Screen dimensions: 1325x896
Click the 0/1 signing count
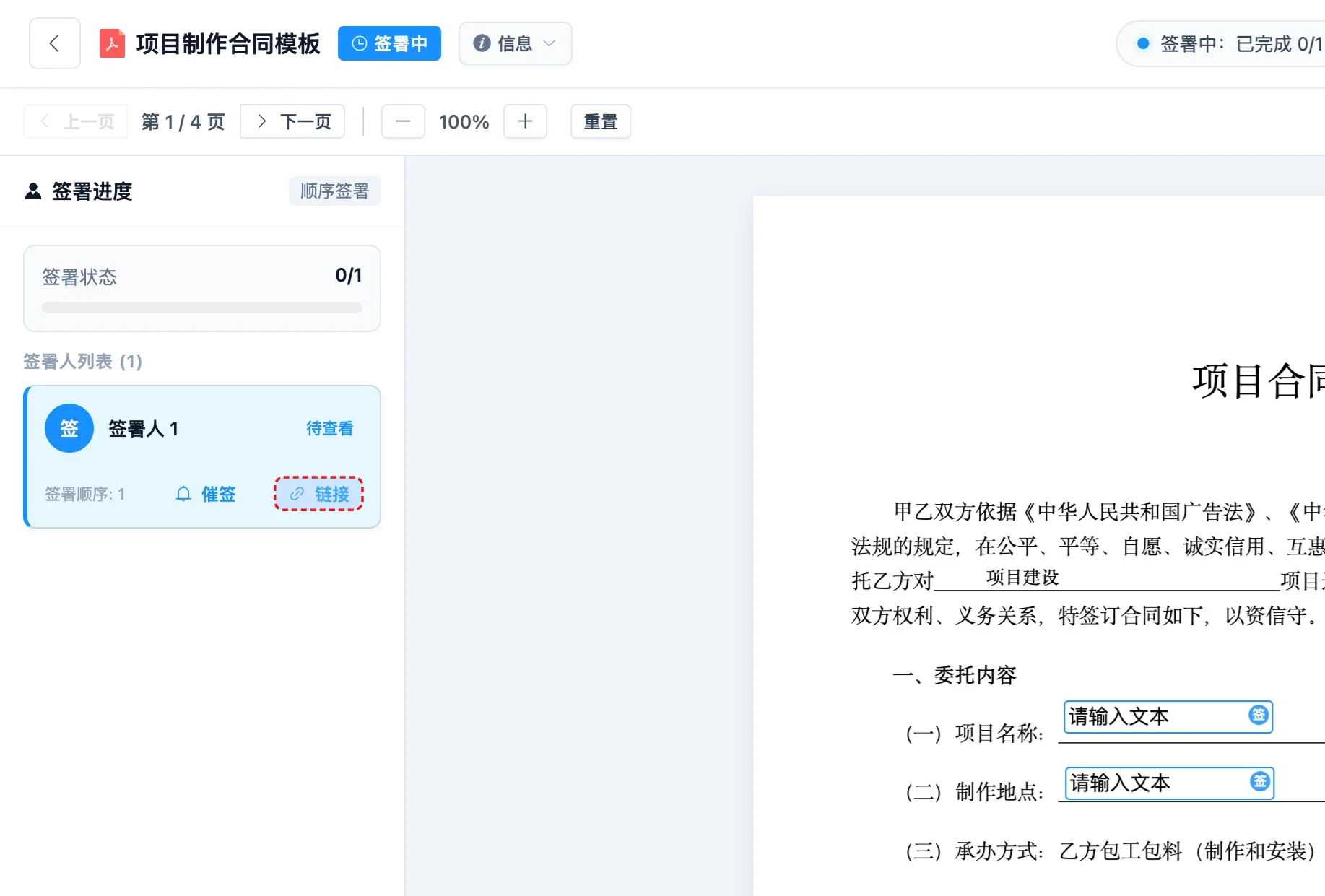point(349,275)
